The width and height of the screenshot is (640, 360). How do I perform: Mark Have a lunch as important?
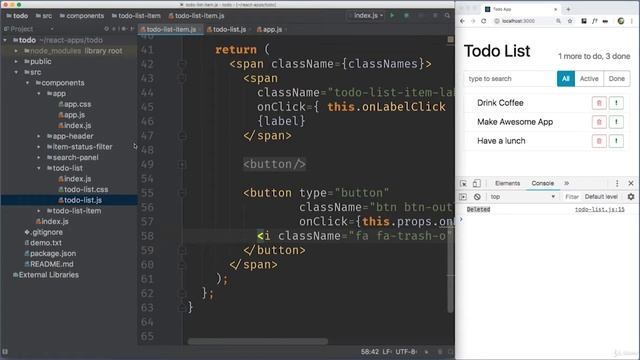coord(616,141)
